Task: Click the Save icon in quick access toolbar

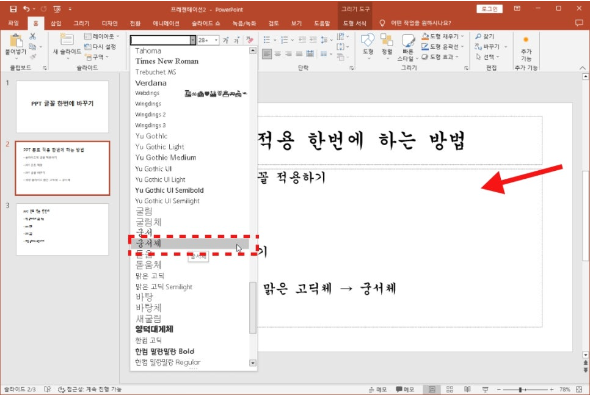Action: click(13, 9)
